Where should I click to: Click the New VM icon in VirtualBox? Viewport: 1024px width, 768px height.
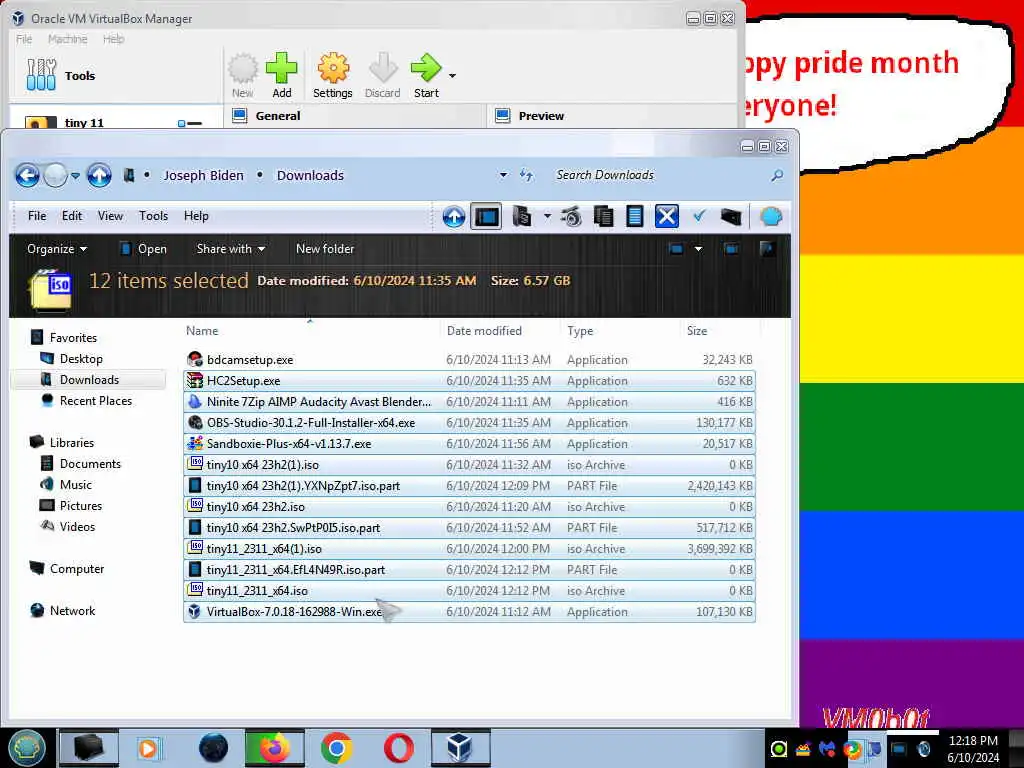(243, 75)
